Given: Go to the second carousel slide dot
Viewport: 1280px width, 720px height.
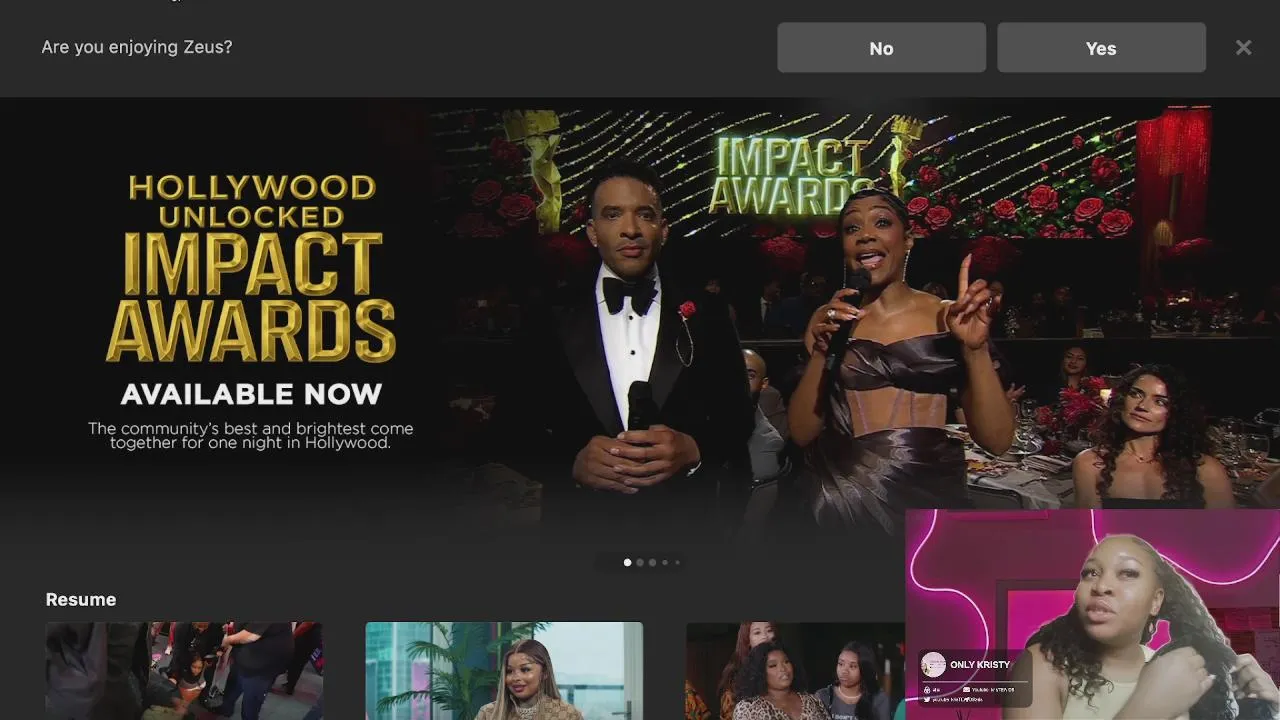Looking at the screenshot, I should point(640,562).
